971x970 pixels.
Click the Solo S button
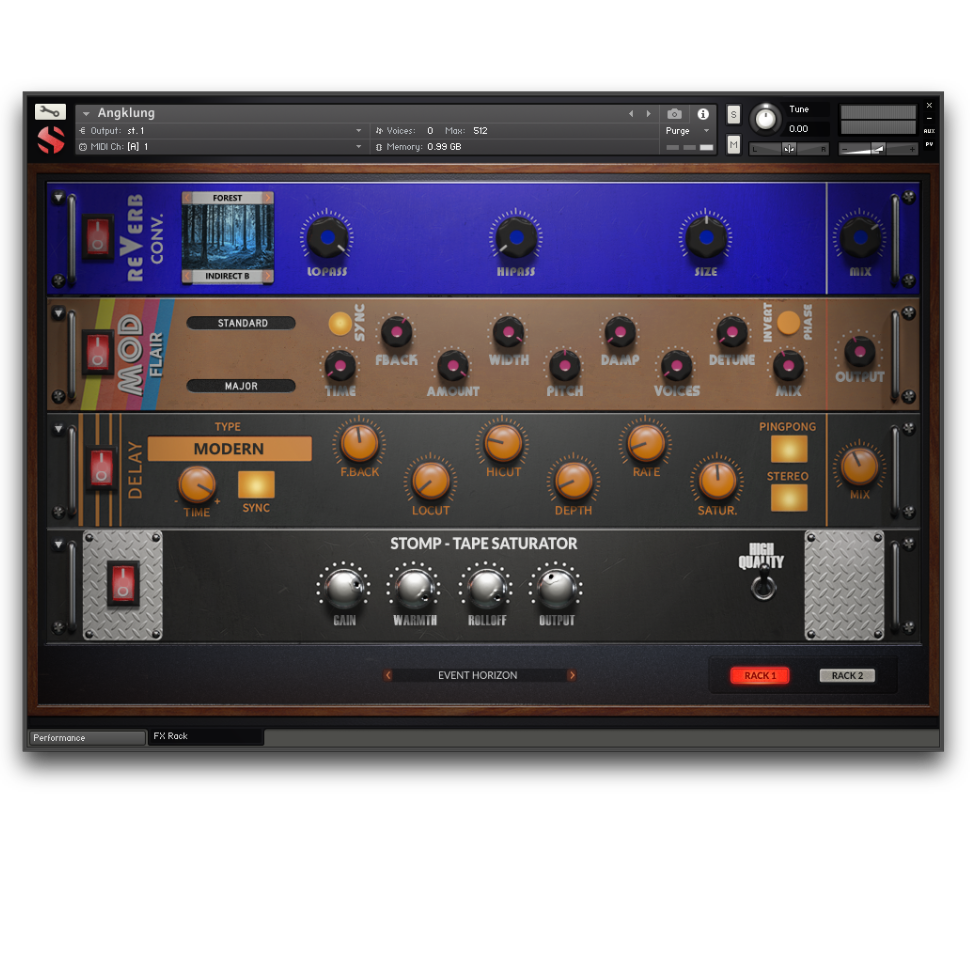click(x=734, y=115)
